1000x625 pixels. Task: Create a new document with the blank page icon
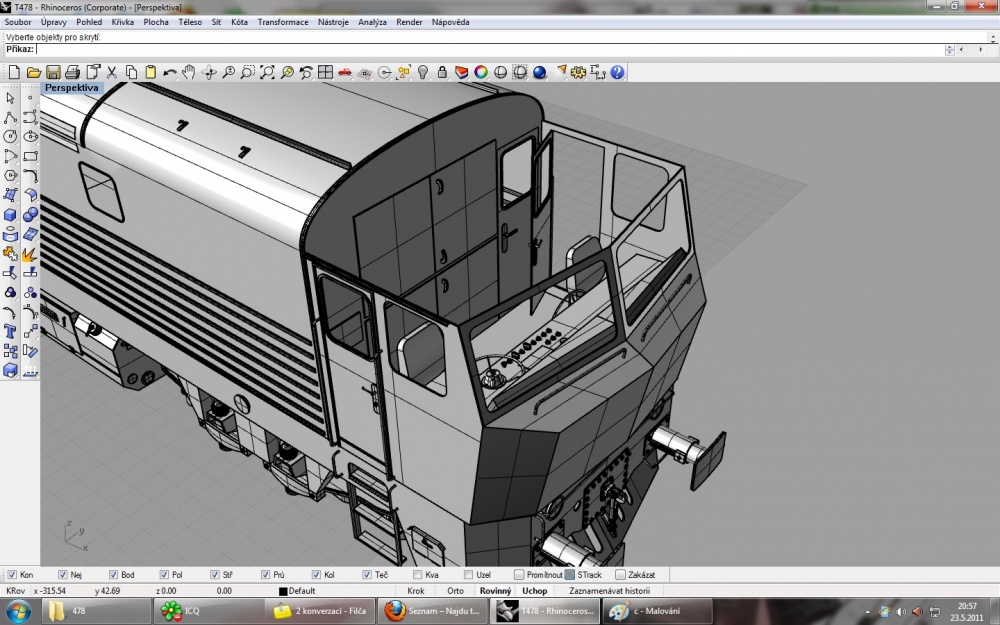[14, 72]
